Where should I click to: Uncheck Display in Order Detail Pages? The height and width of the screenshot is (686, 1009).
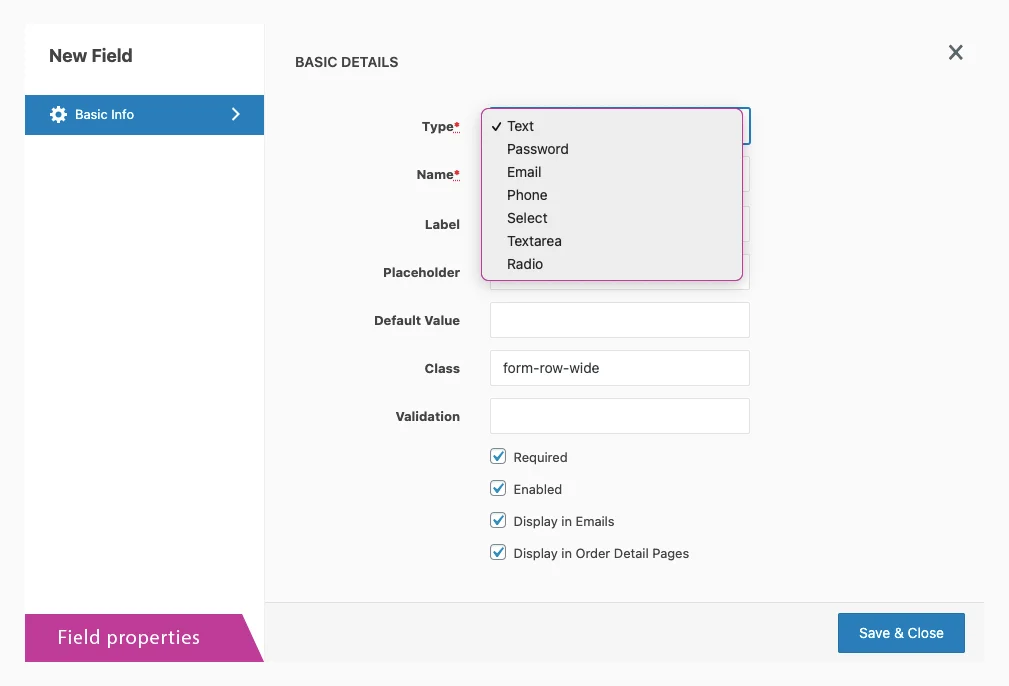[498, 552]
